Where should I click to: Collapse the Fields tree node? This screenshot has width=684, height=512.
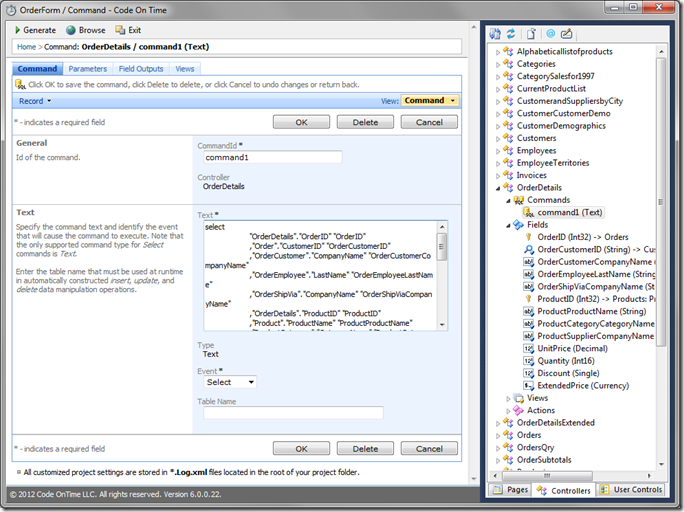508,225
